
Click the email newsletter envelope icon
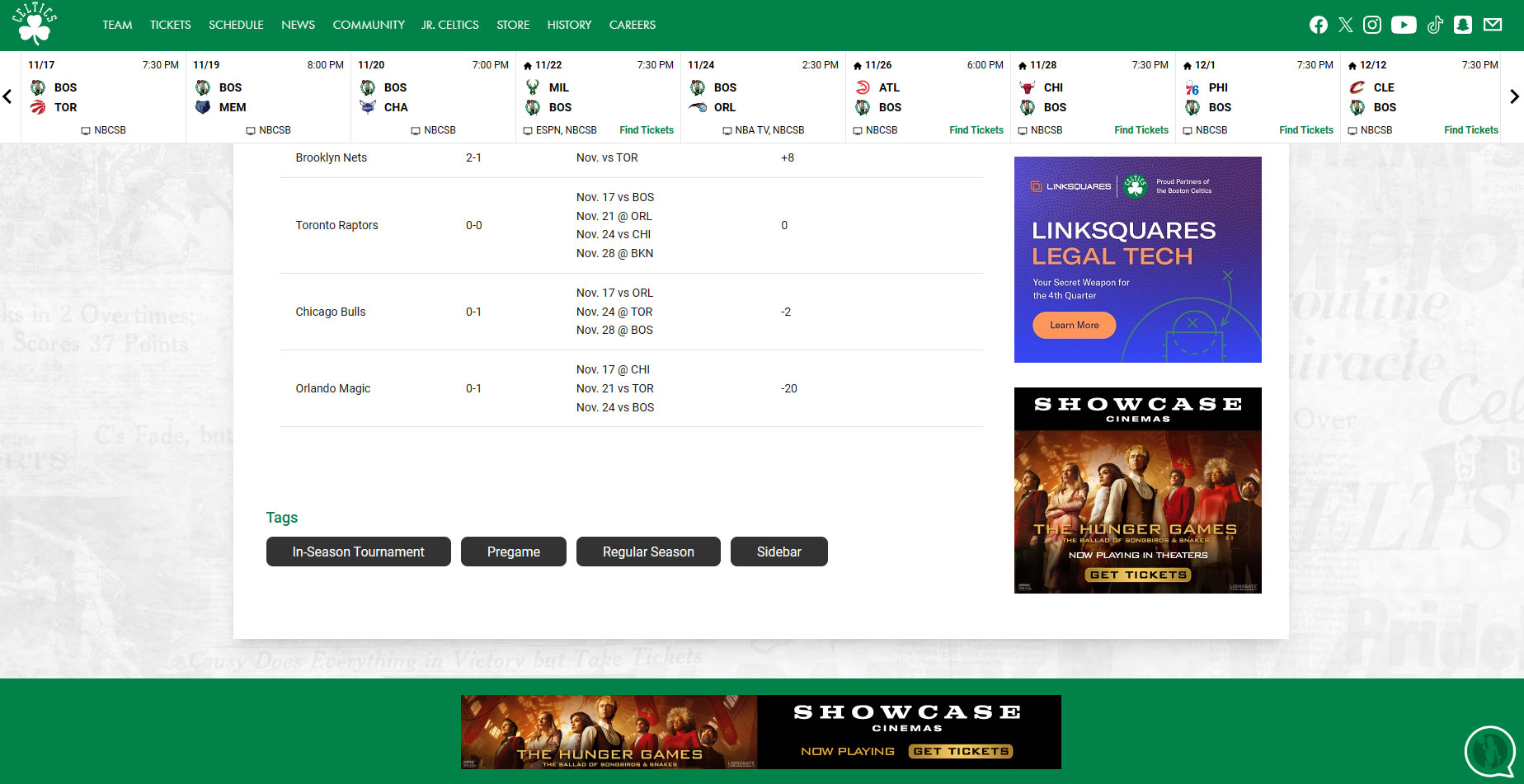(1493, 25)
